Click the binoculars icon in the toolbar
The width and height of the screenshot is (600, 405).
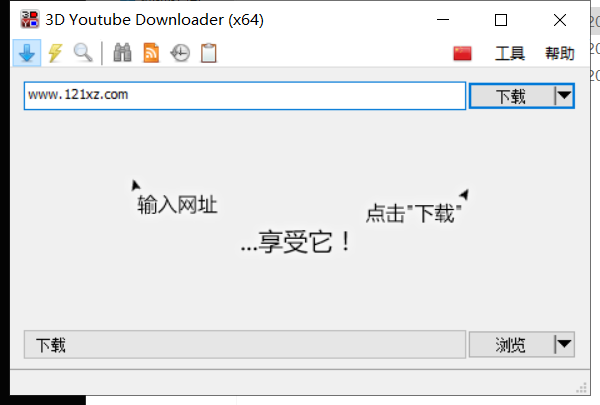[123, 54]
